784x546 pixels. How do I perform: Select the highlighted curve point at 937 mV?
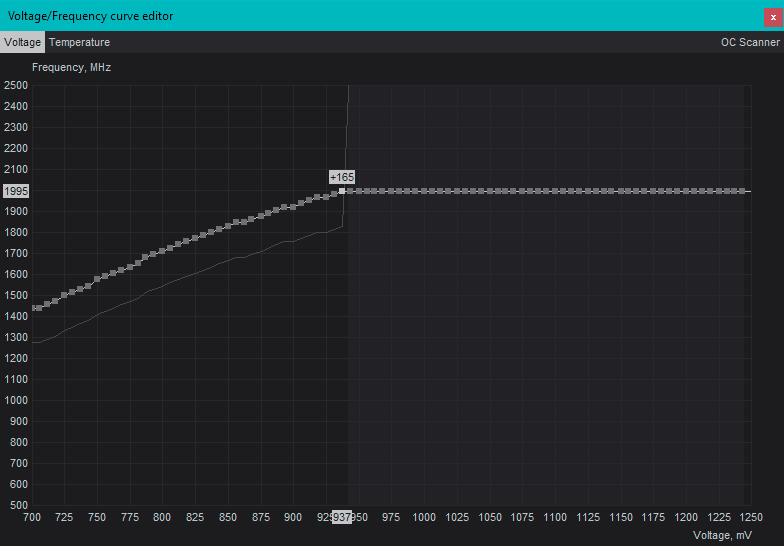pyautogui.click(x=342, y=191)
